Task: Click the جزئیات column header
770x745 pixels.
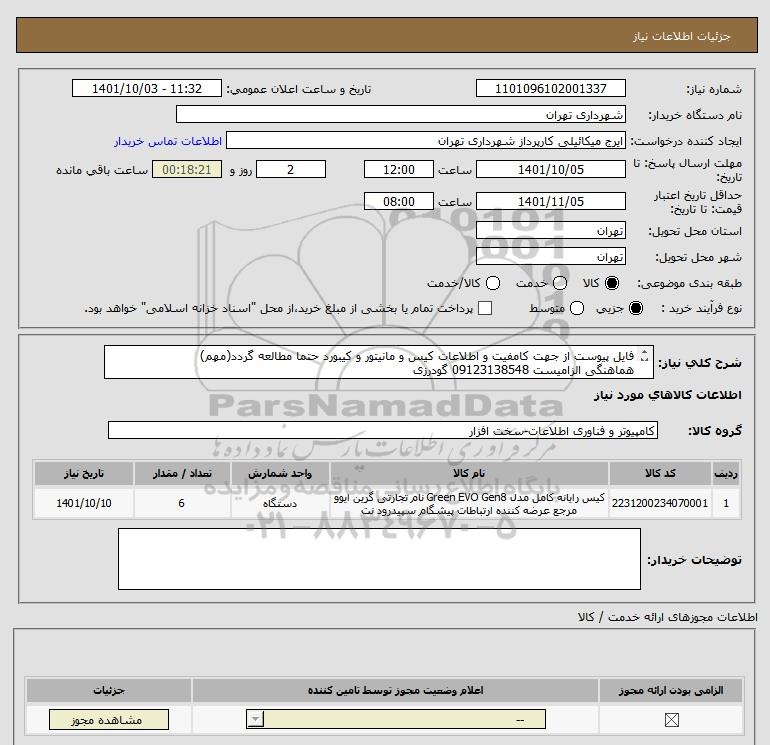Action: (x=109, y=690)
